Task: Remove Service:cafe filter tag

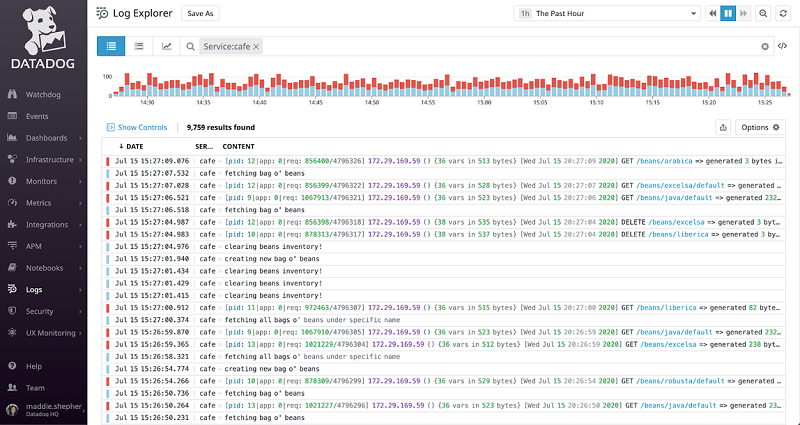Action: 256,46
